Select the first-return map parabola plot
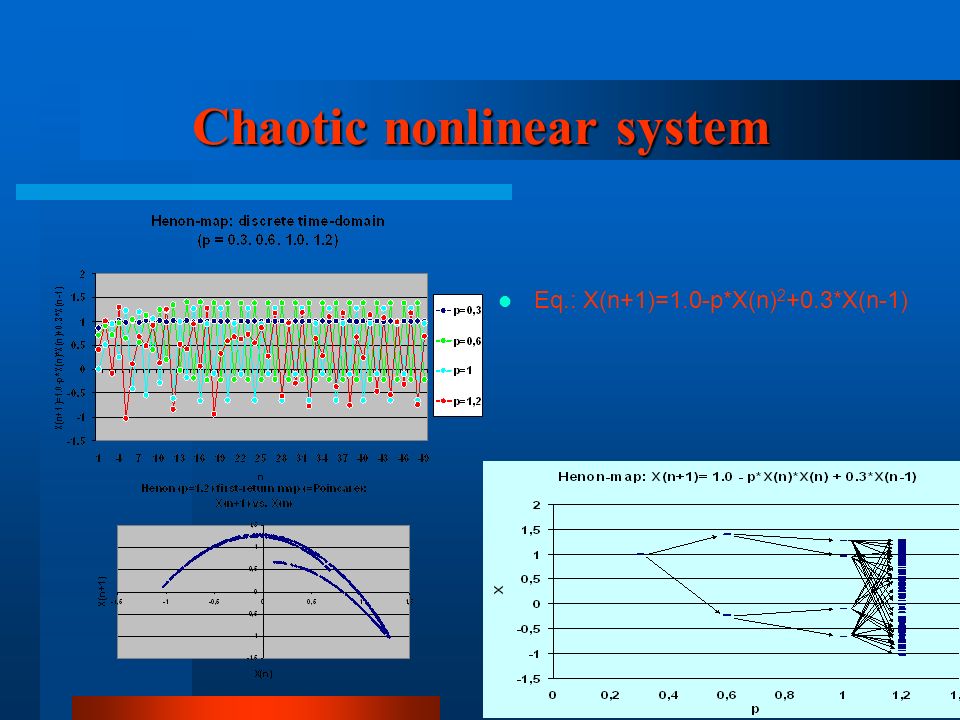This screenshot has width=960, height=720. [263, 591]
